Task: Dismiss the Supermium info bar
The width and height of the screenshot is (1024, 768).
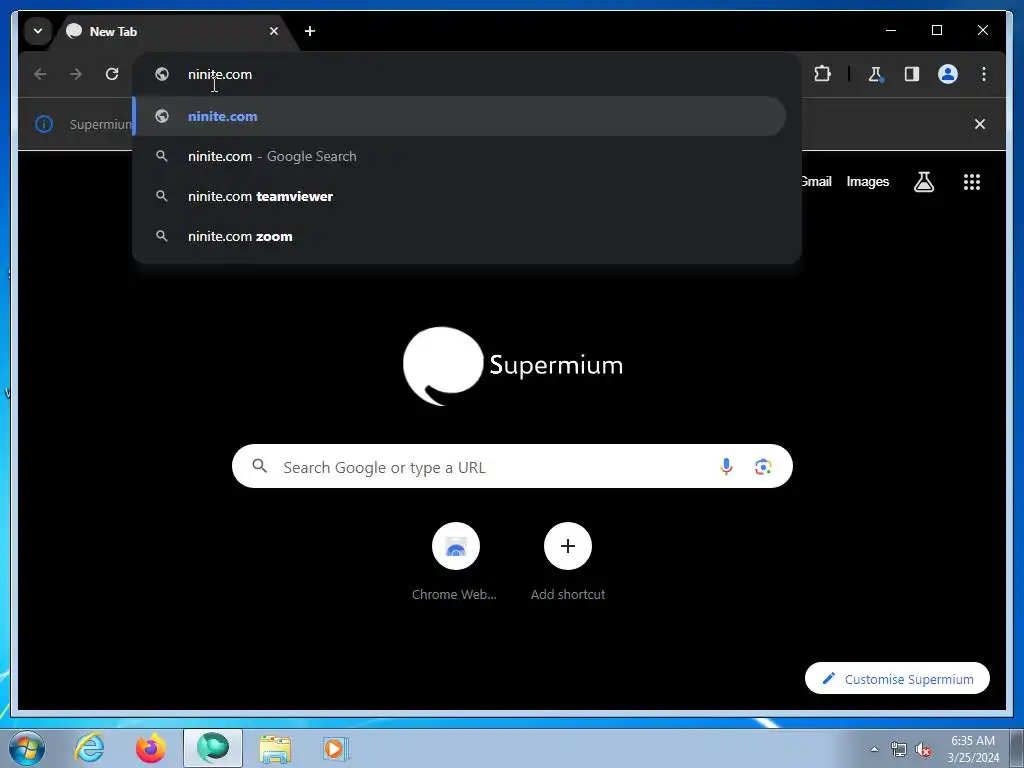Action: pos(980,124)
